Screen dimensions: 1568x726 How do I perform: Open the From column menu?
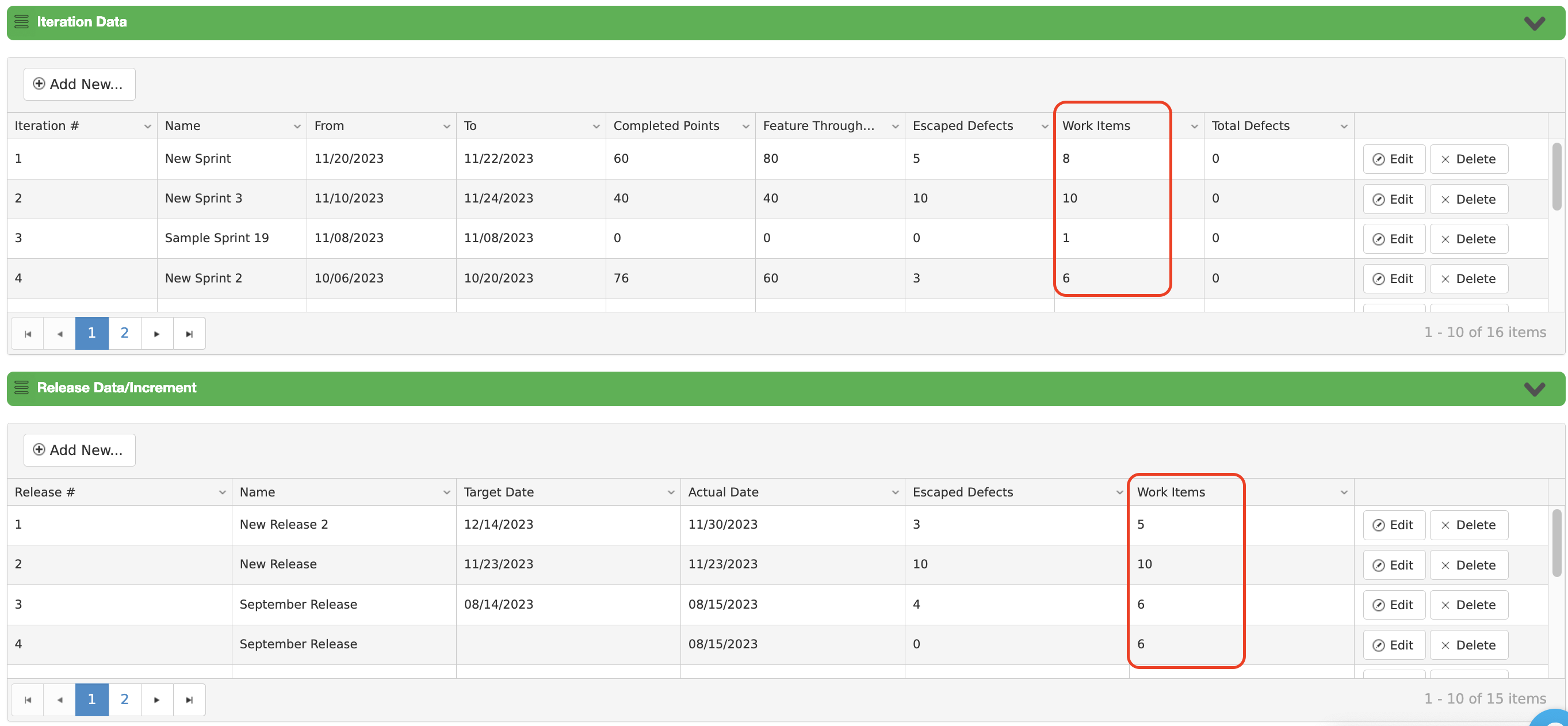point(447,126)
